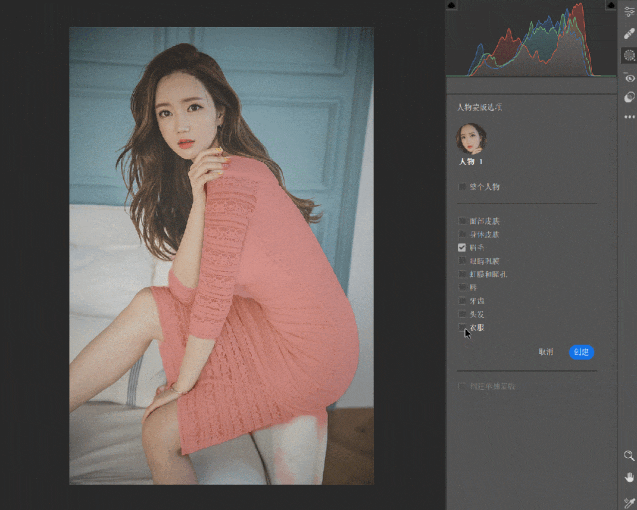Click the blue 创建 (Create) button
The height and width of the screenshot is (510, 637).
coord(581,352)
